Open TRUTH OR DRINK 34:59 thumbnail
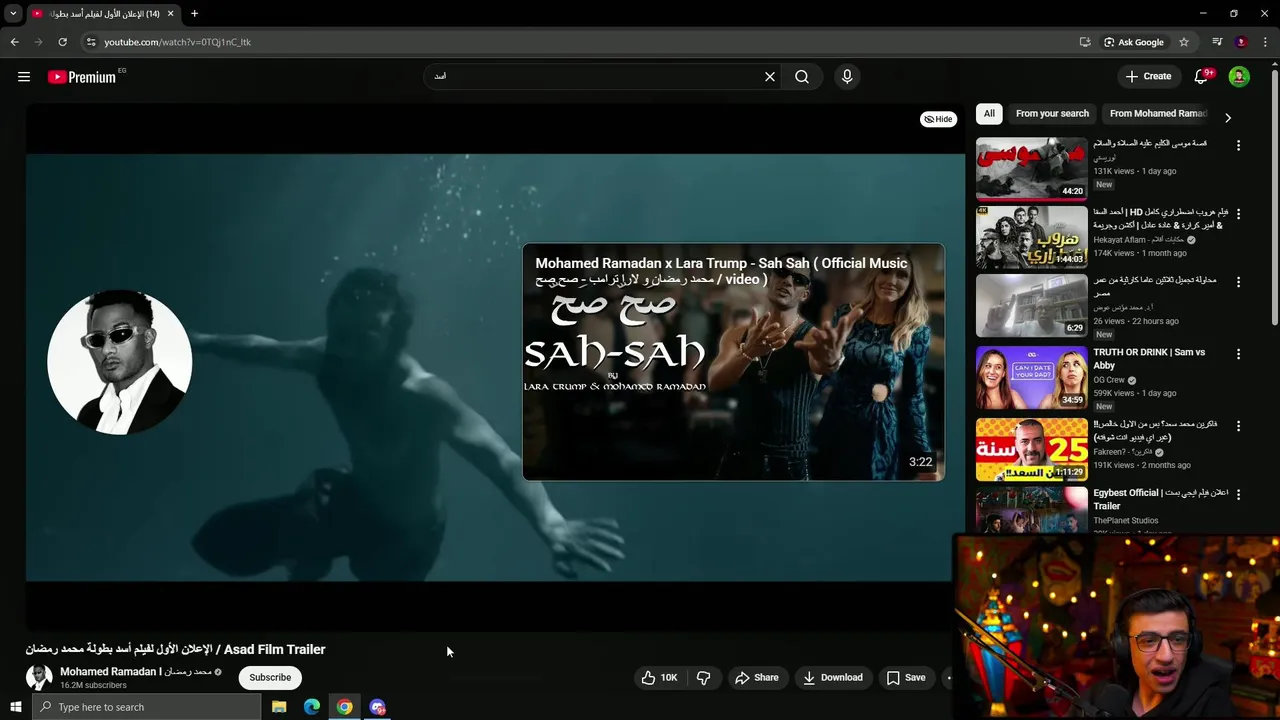Image resolution: width=1280 pixels, height=720 pixels. 1031,378
